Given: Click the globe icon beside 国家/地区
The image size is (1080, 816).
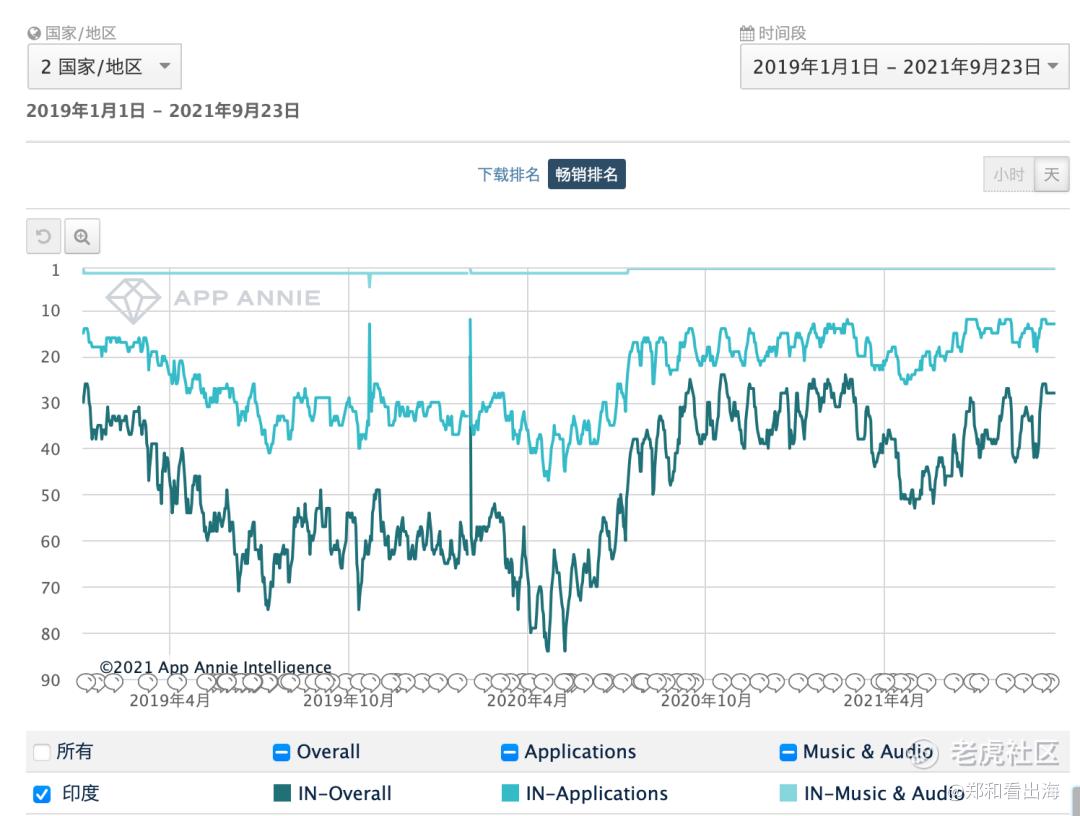Looking at the screenshot, I should (x=34, y=33).
